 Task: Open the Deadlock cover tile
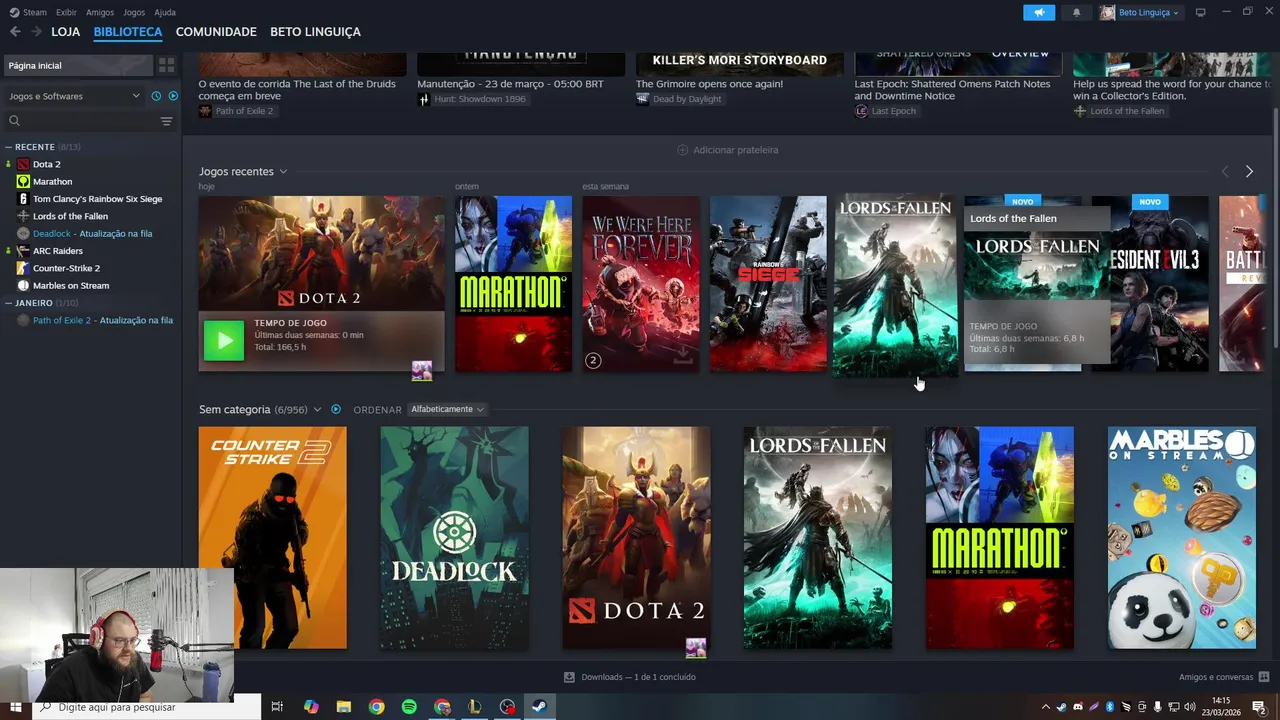[454, 538]
